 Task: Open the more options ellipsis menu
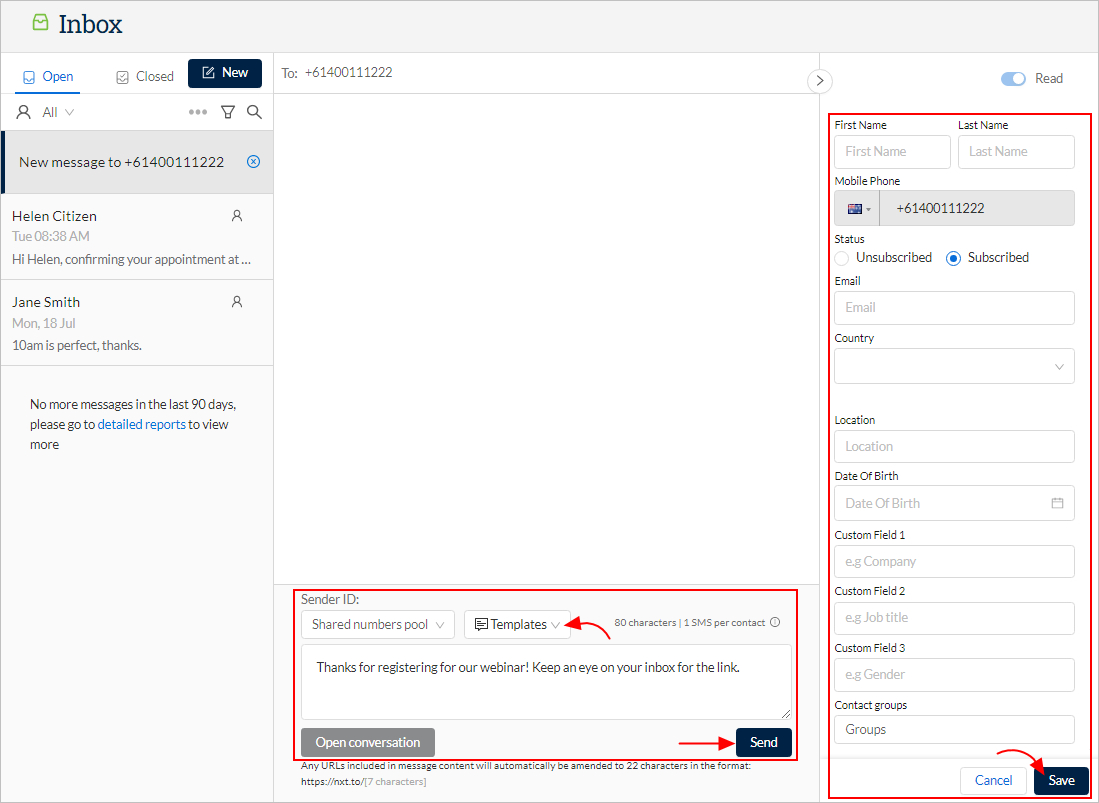point(198,111)
